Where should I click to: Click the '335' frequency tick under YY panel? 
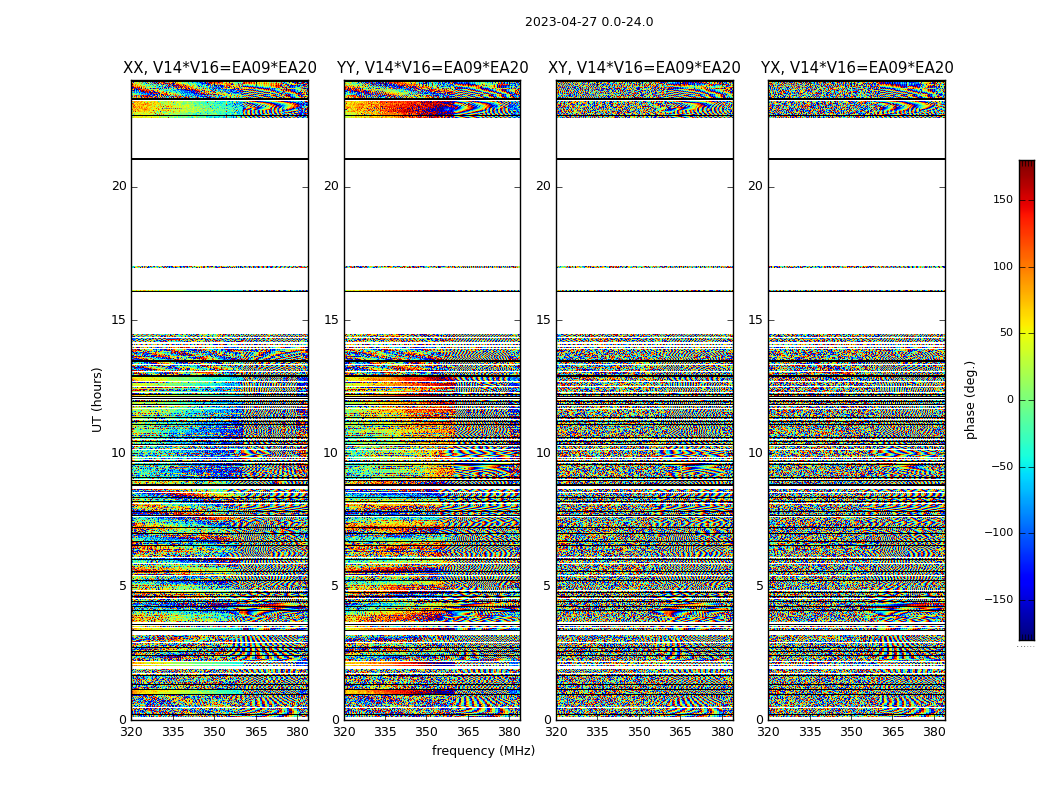[385, 732]
